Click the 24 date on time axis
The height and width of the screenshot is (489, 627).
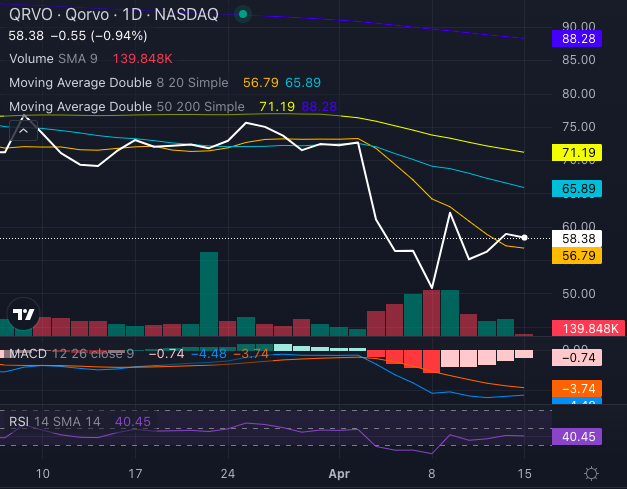(228, 473)
